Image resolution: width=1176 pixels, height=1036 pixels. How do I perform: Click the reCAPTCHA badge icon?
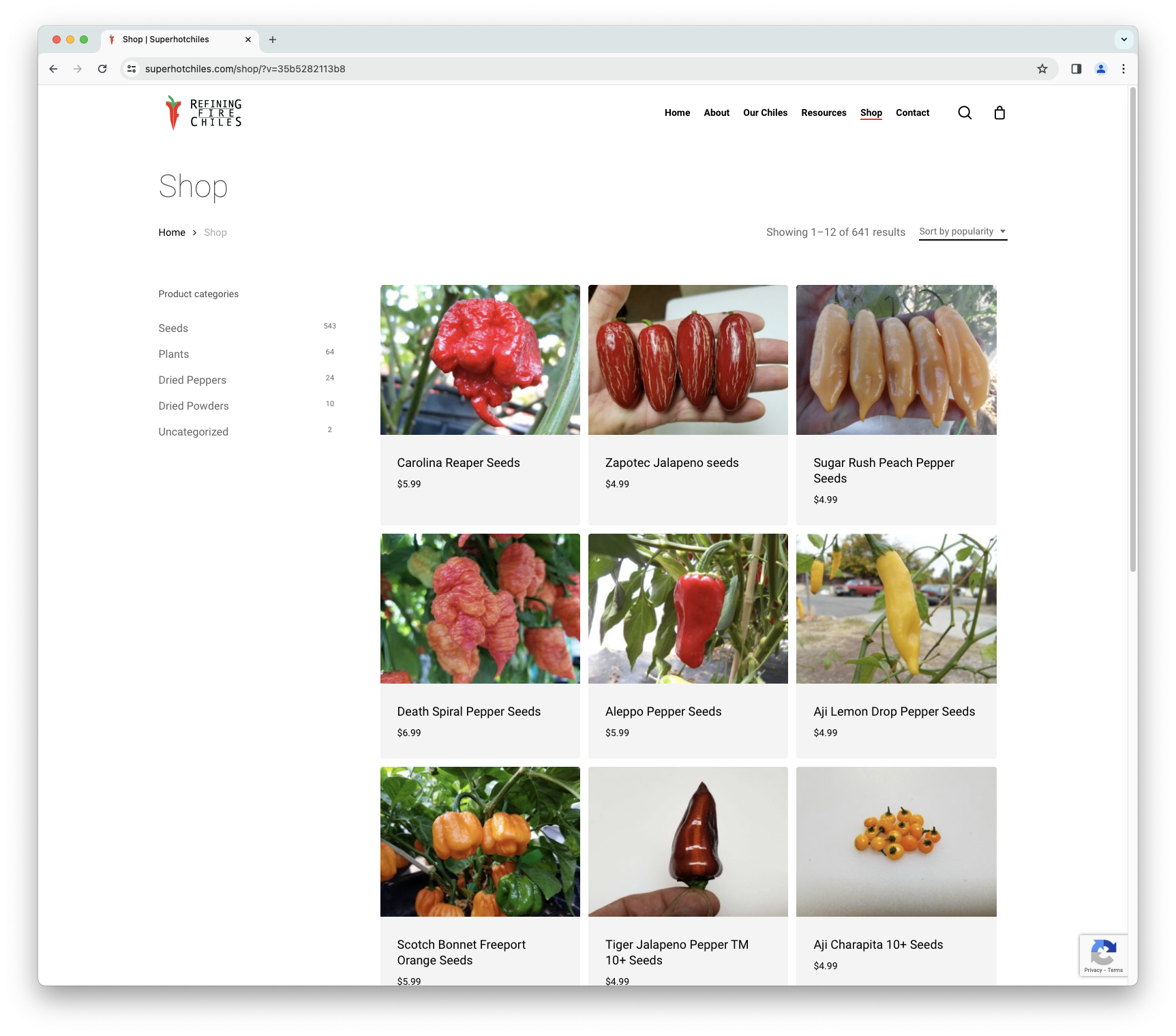(1103, 951)
